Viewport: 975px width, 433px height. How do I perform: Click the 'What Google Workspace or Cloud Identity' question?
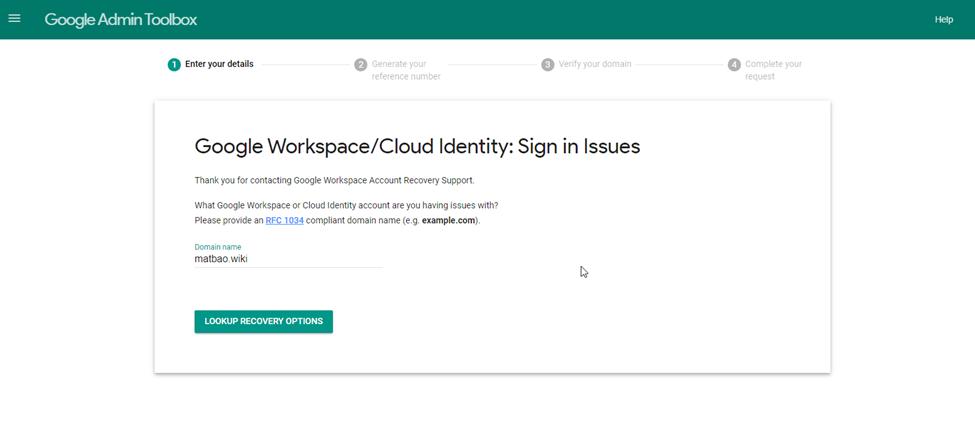pos(346,205)
